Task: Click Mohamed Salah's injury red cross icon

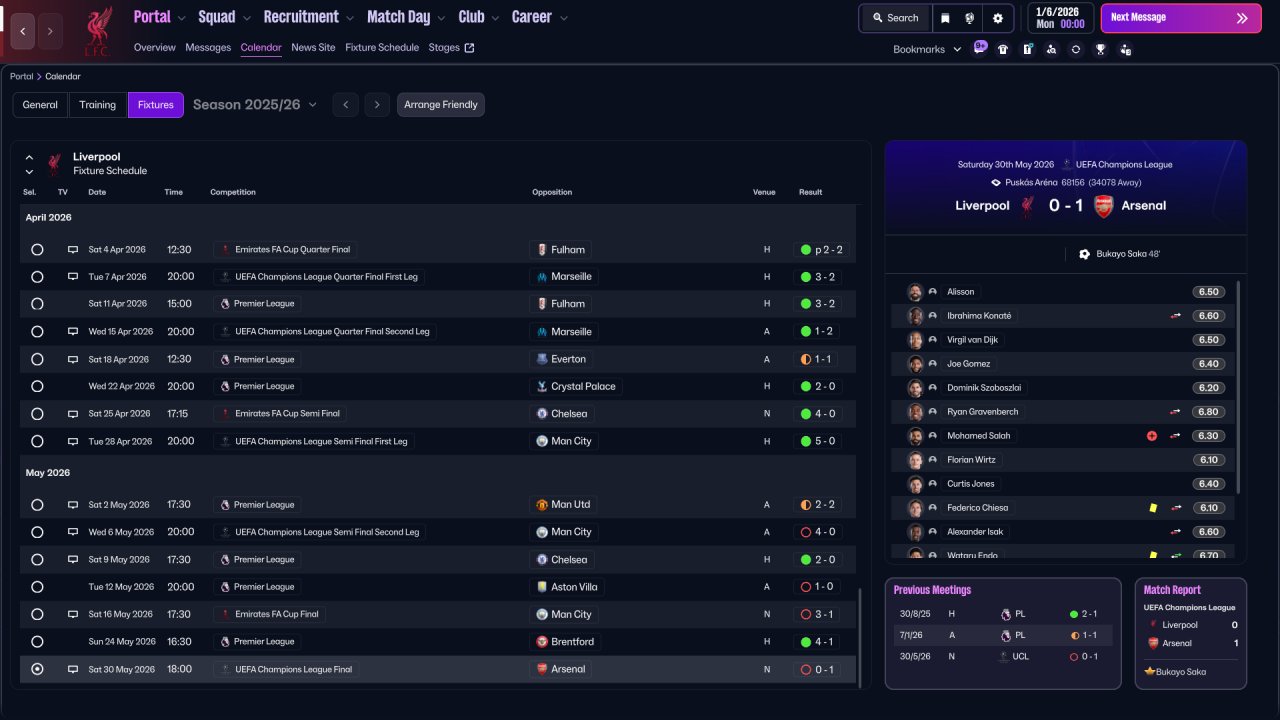Action: point(1152,436)
